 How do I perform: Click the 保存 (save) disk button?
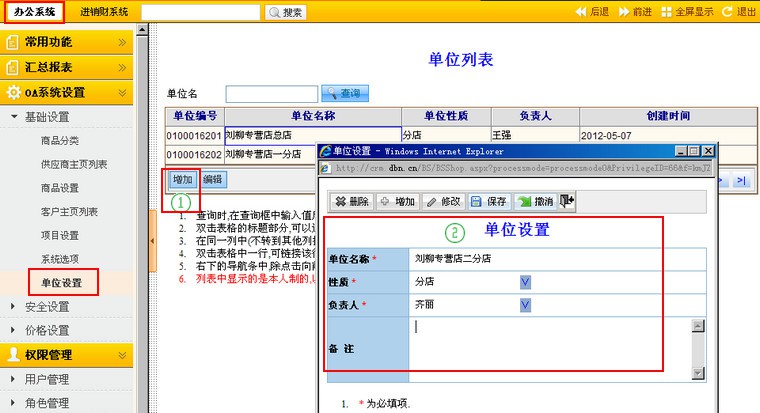click(489, 201)
